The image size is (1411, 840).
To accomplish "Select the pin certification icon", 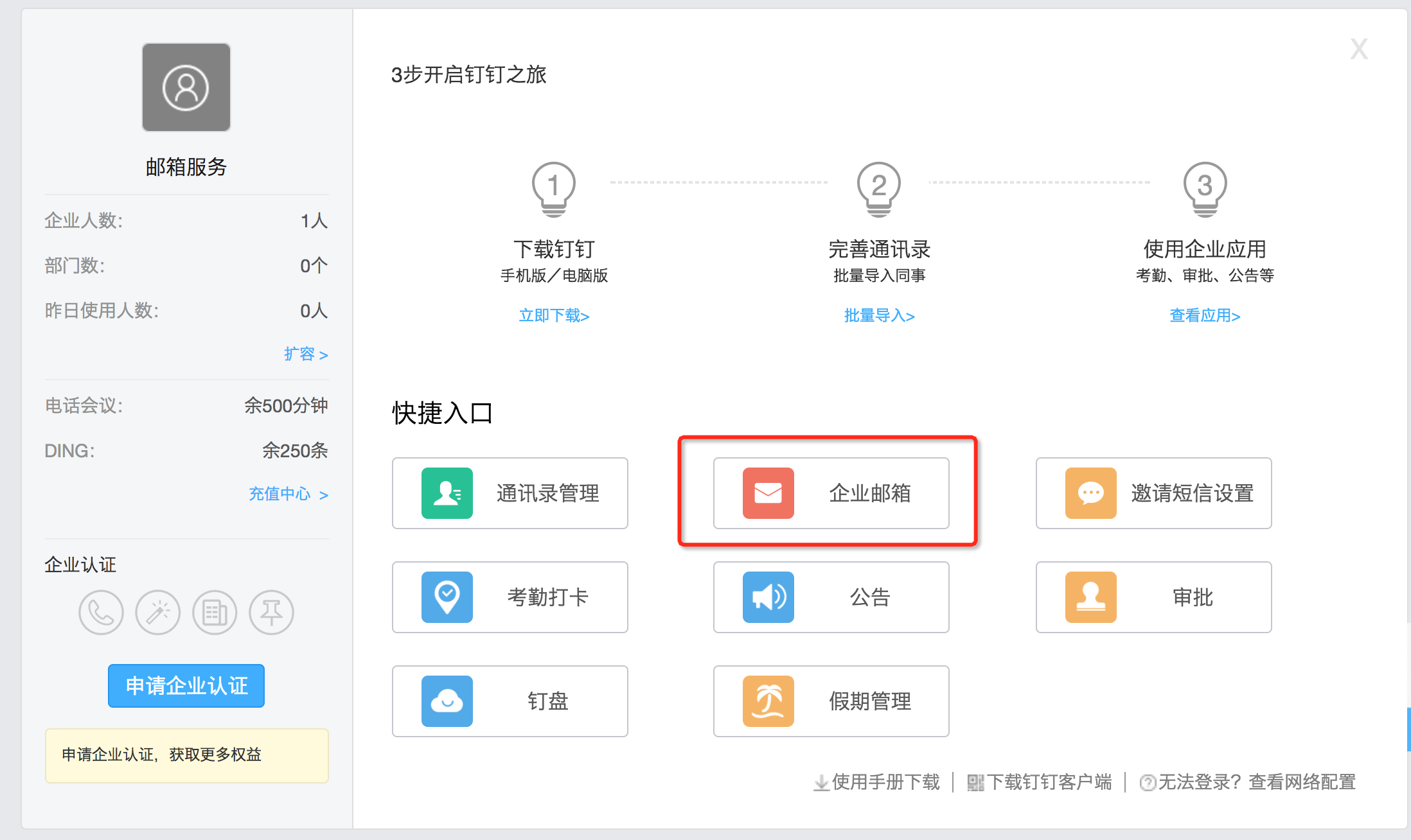I will pyautogui.click(x=271, y=613).
